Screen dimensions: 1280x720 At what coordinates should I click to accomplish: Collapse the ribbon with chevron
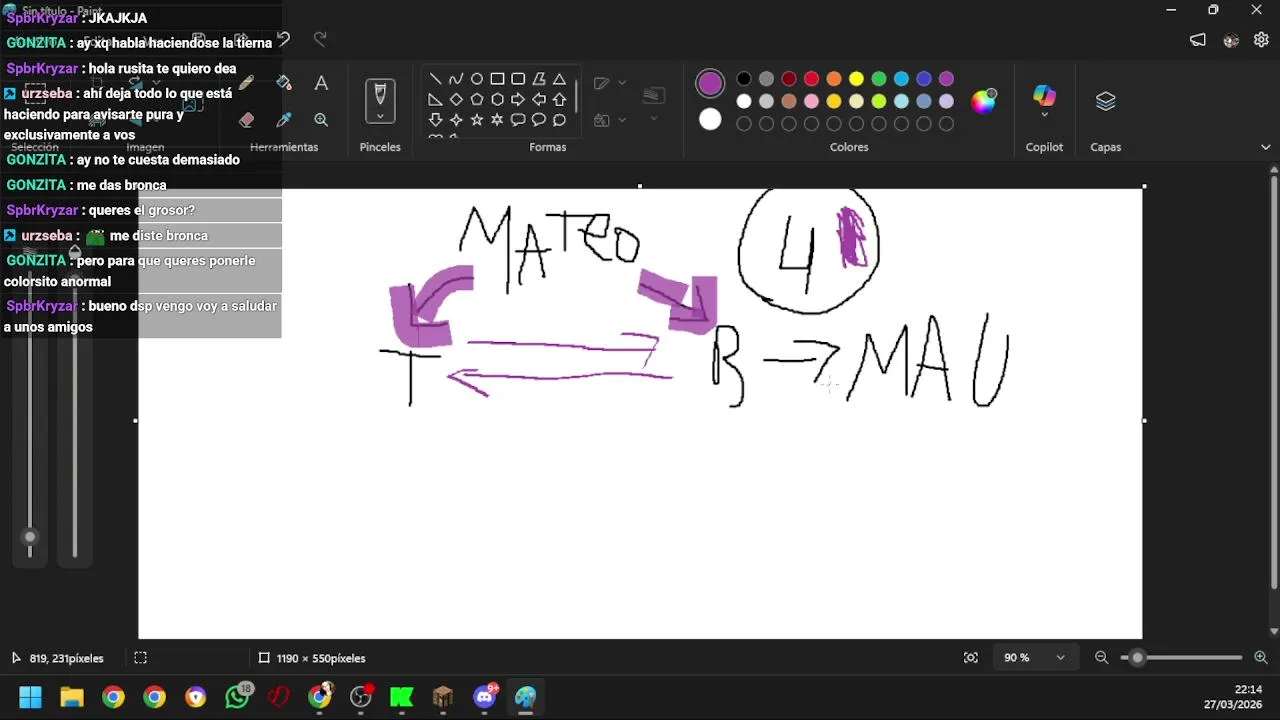pyautogui.click(x=1266, y=147)
